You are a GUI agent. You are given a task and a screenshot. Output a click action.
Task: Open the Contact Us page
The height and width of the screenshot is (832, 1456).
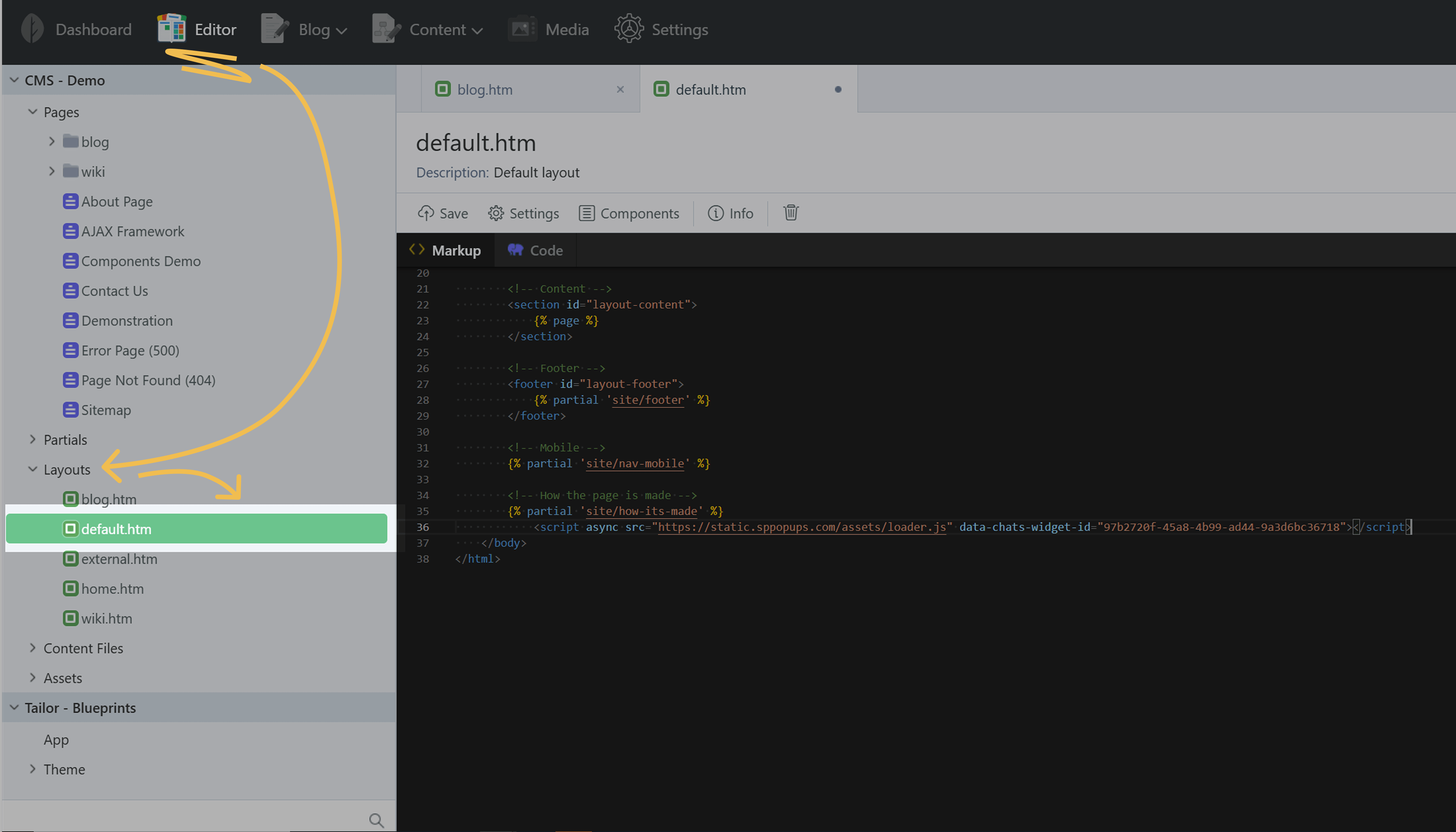tap(114, 291)
